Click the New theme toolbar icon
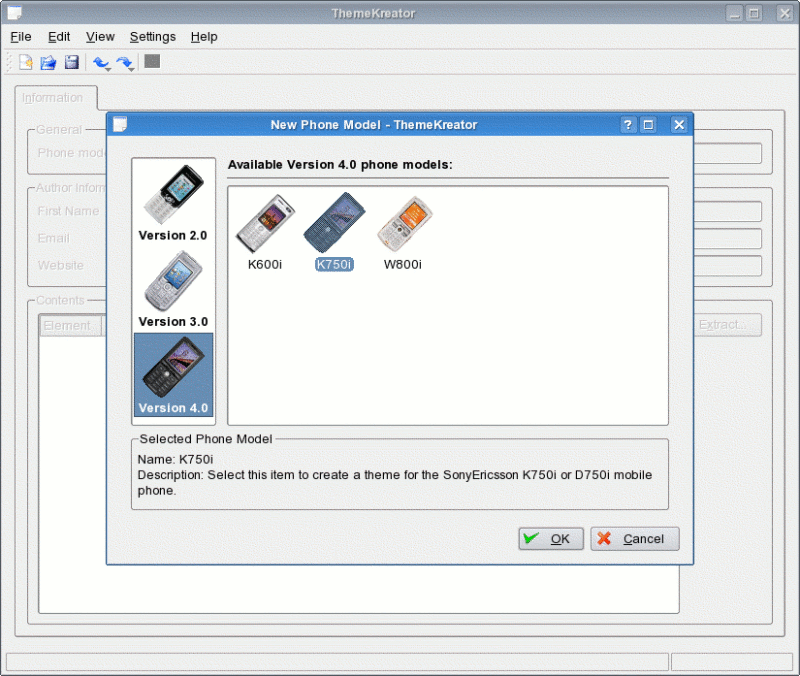The image size is (800, 676). (25, 62)
